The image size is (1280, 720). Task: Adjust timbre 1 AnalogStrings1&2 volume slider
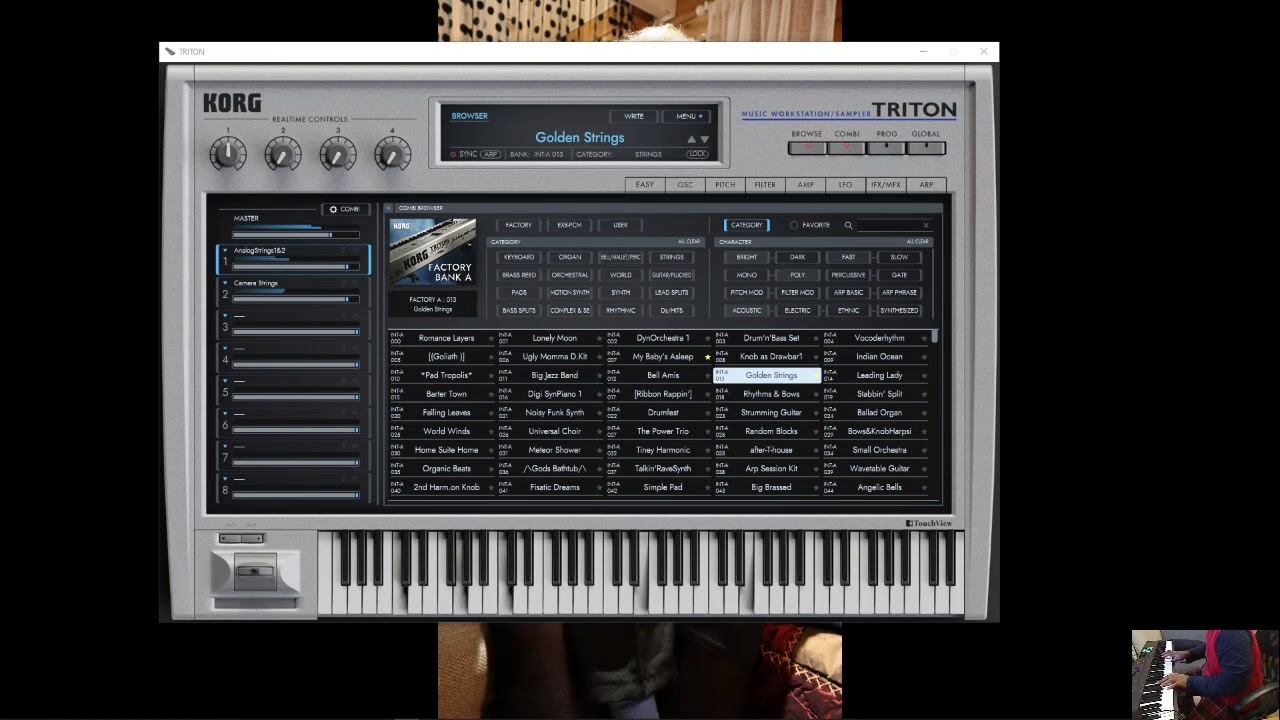[296, 267]
